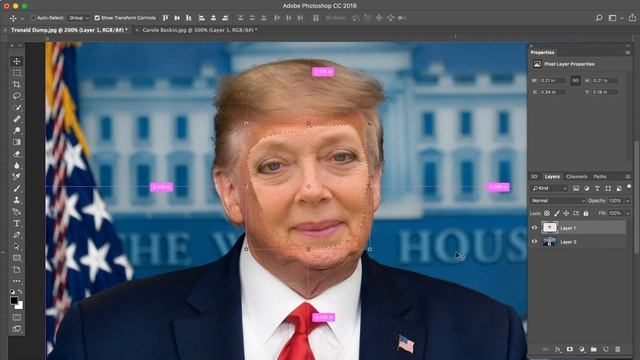Toggle Lock transparent pixels

[547, 213]
